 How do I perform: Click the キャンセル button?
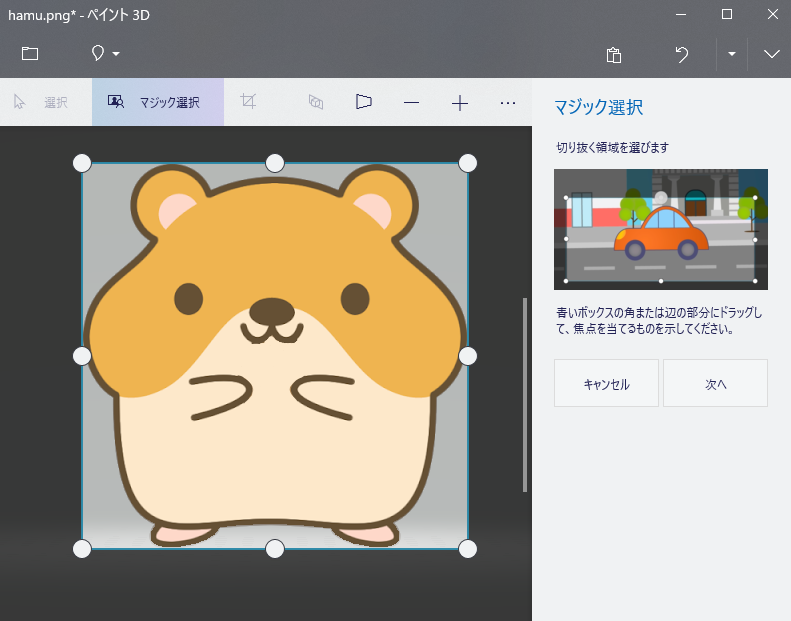pyautogui.click(x=606, y=383)
